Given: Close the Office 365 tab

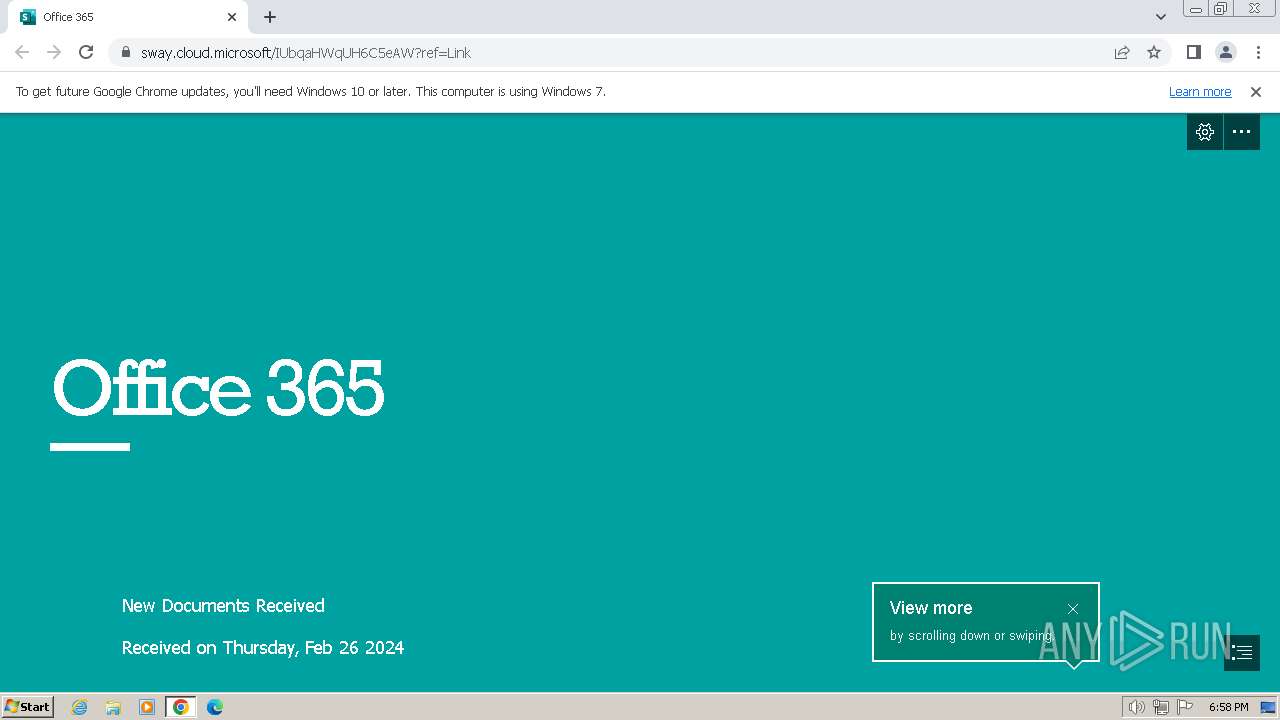Looking at the screenshot, I should [x=232, y=17].
